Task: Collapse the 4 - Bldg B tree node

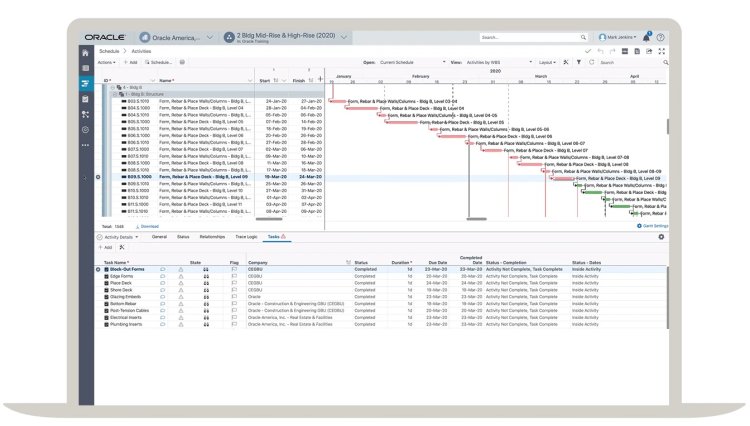Action: [111, 88]
